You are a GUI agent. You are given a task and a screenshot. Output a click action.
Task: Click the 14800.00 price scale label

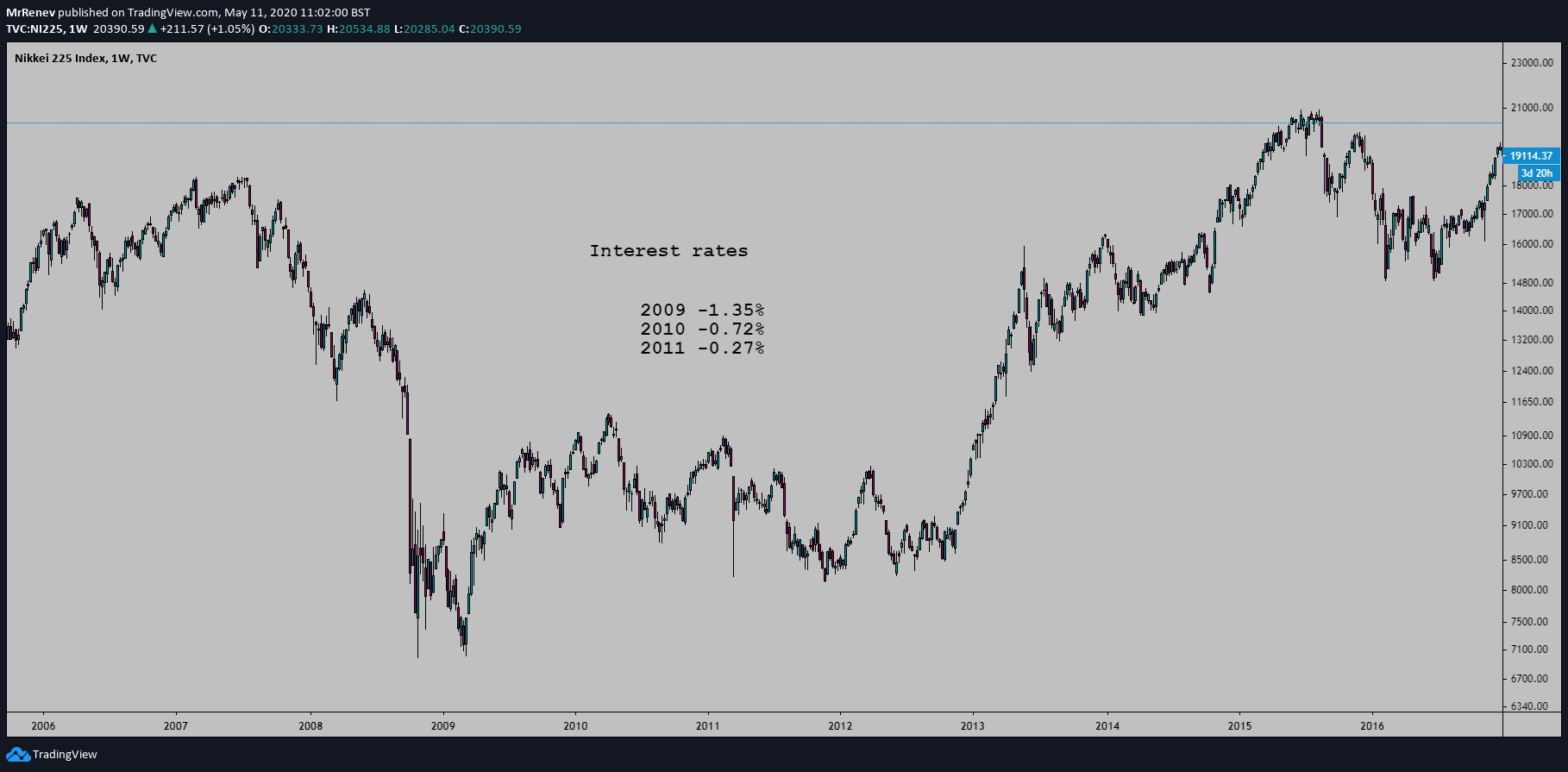point(1532,283)
